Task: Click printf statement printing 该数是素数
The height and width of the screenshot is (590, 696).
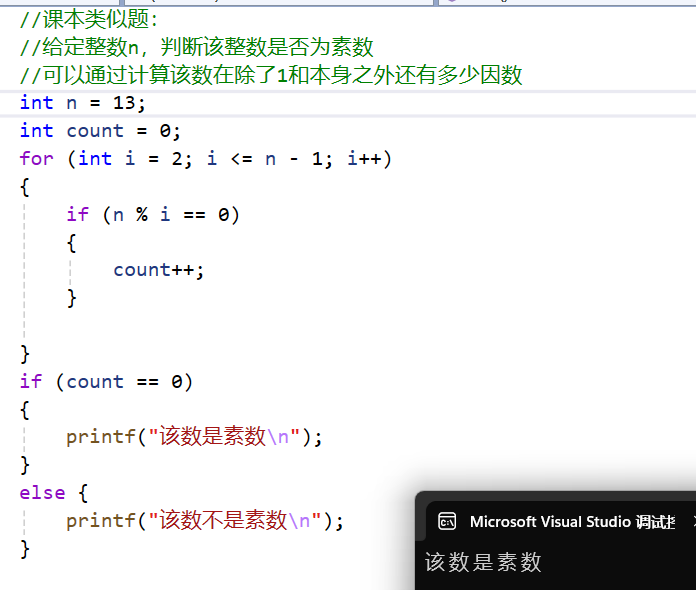Action: (194, 437)
